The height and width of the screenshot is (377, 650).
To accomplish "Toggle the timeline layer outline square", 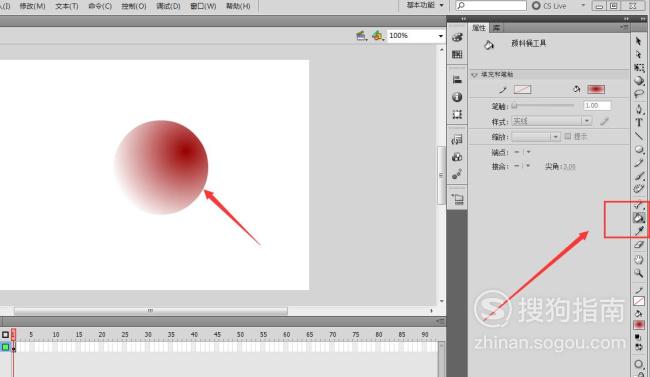I will (5, 335).
